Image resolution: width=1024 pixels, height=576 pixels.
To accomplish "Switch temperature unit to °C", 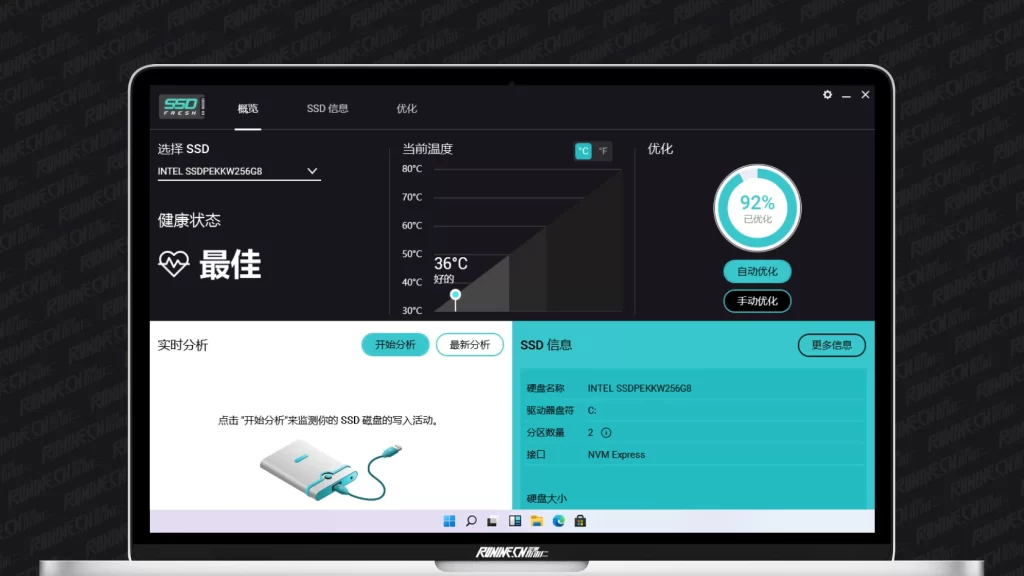I will tap(583, 151).
